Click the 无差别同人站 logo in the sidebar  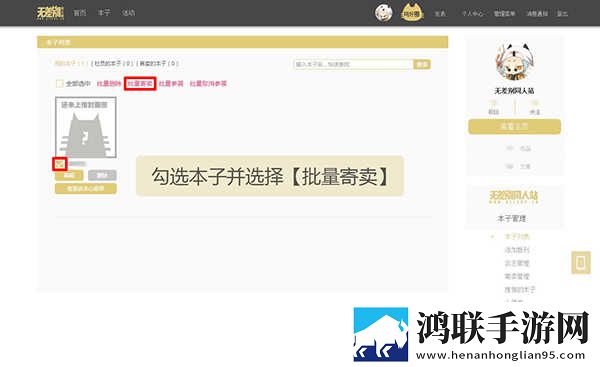pyautogui.click(x=514, y=197)
